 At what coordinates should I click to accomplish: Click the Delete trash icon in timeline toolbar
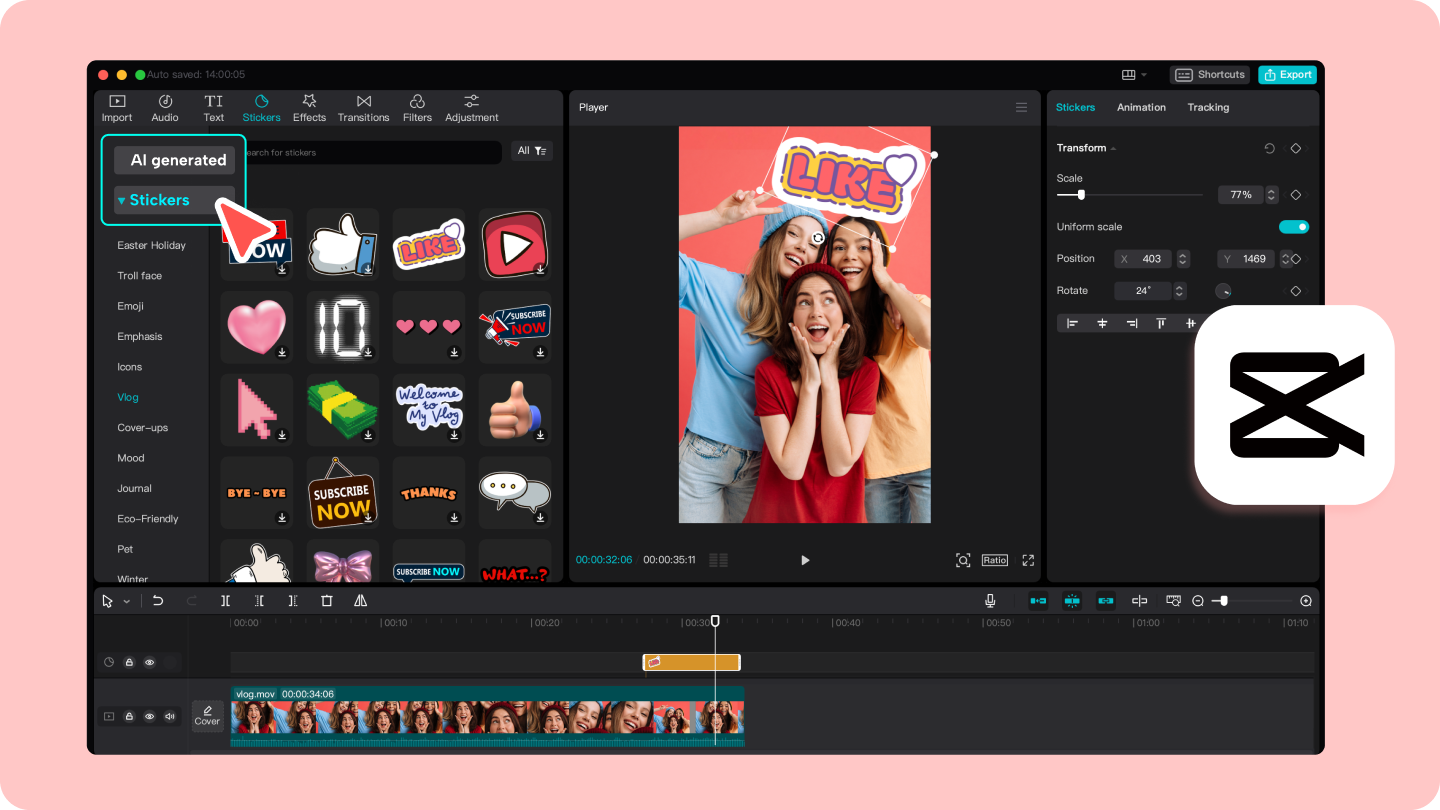click(326, 601)
